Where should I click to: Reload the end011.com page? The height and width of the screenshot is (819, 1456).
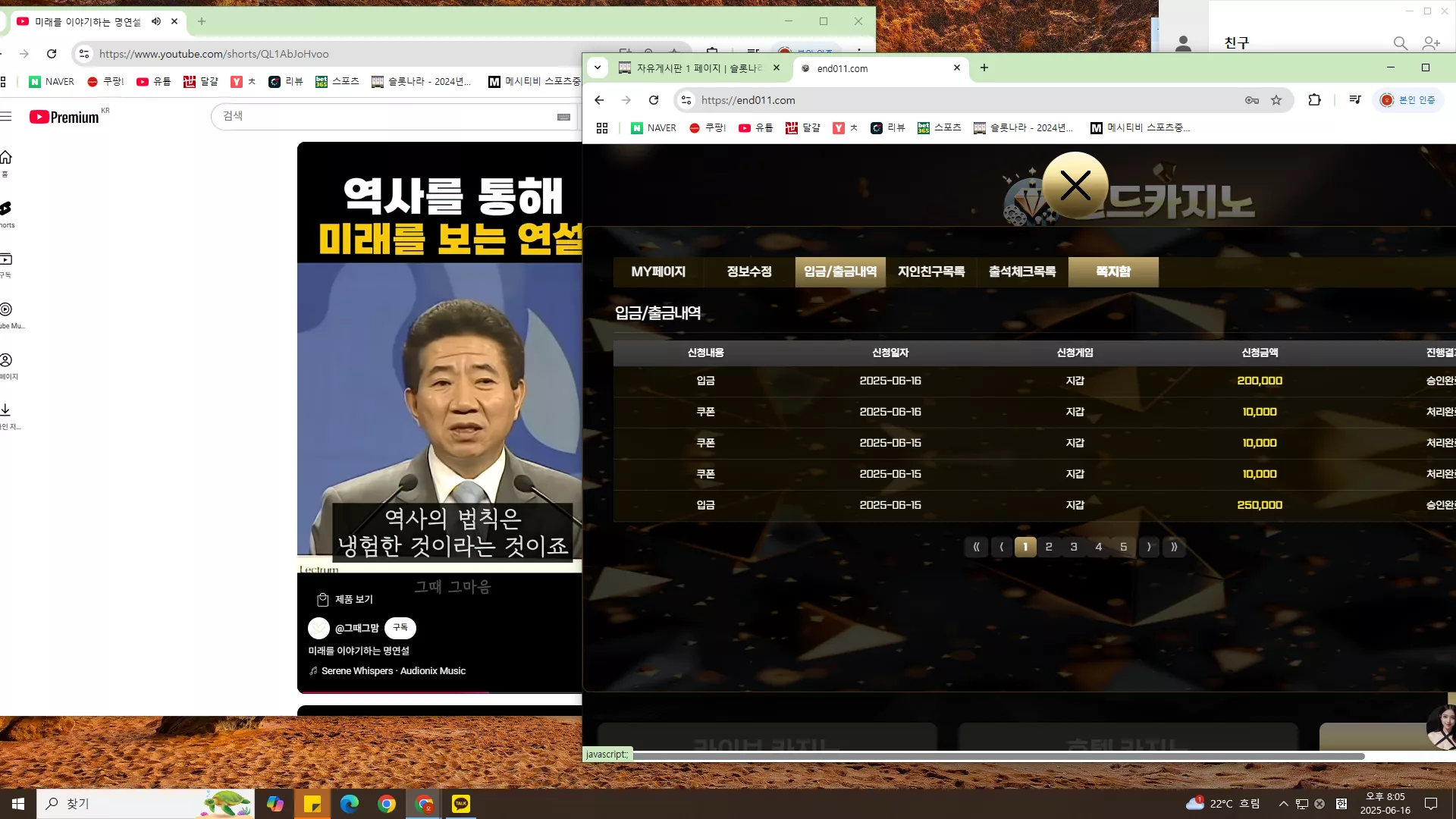pyautogui.click(x=654, y=100)
